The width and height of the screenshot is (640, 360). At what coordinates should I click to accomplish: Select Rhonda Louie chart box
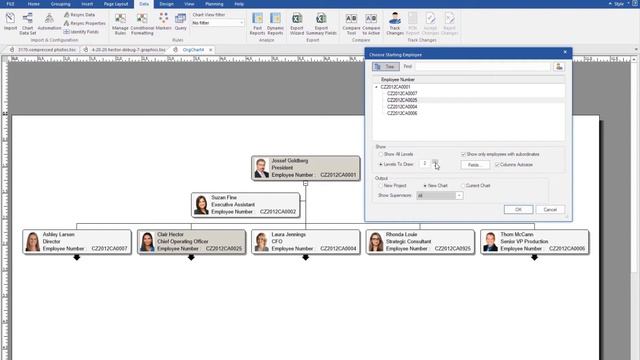coord(420,242)
